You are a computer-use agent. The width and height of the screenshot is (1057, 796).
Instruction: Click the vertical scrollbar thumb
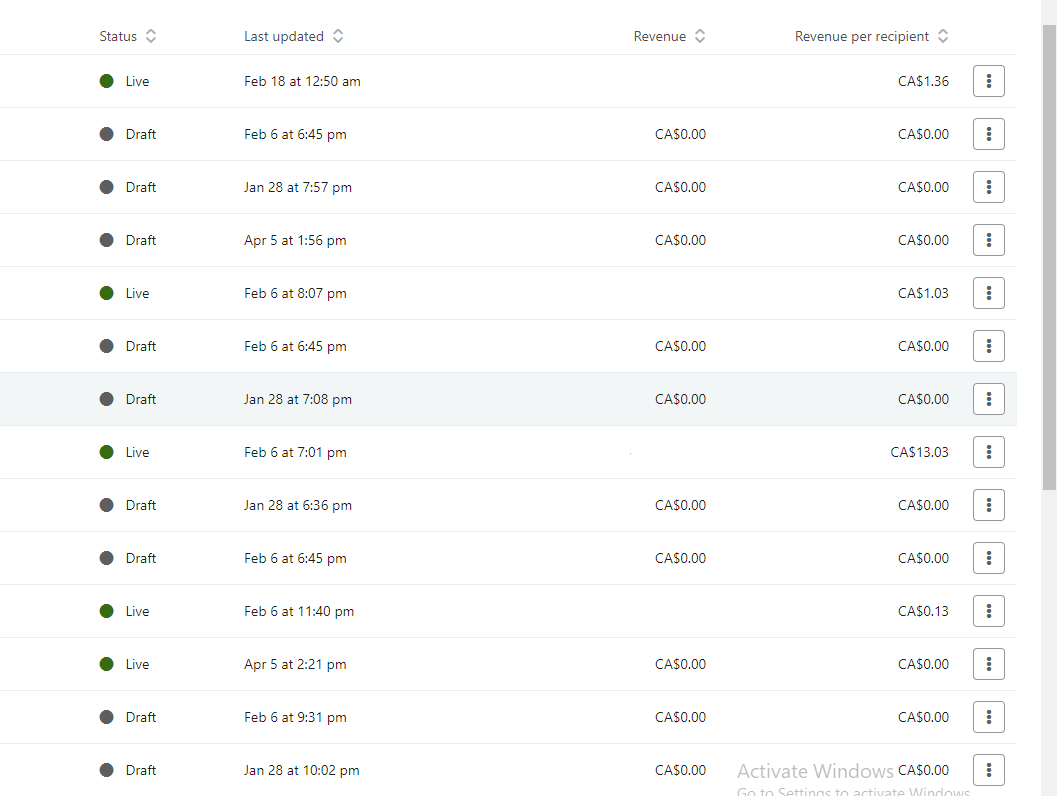1049,257
